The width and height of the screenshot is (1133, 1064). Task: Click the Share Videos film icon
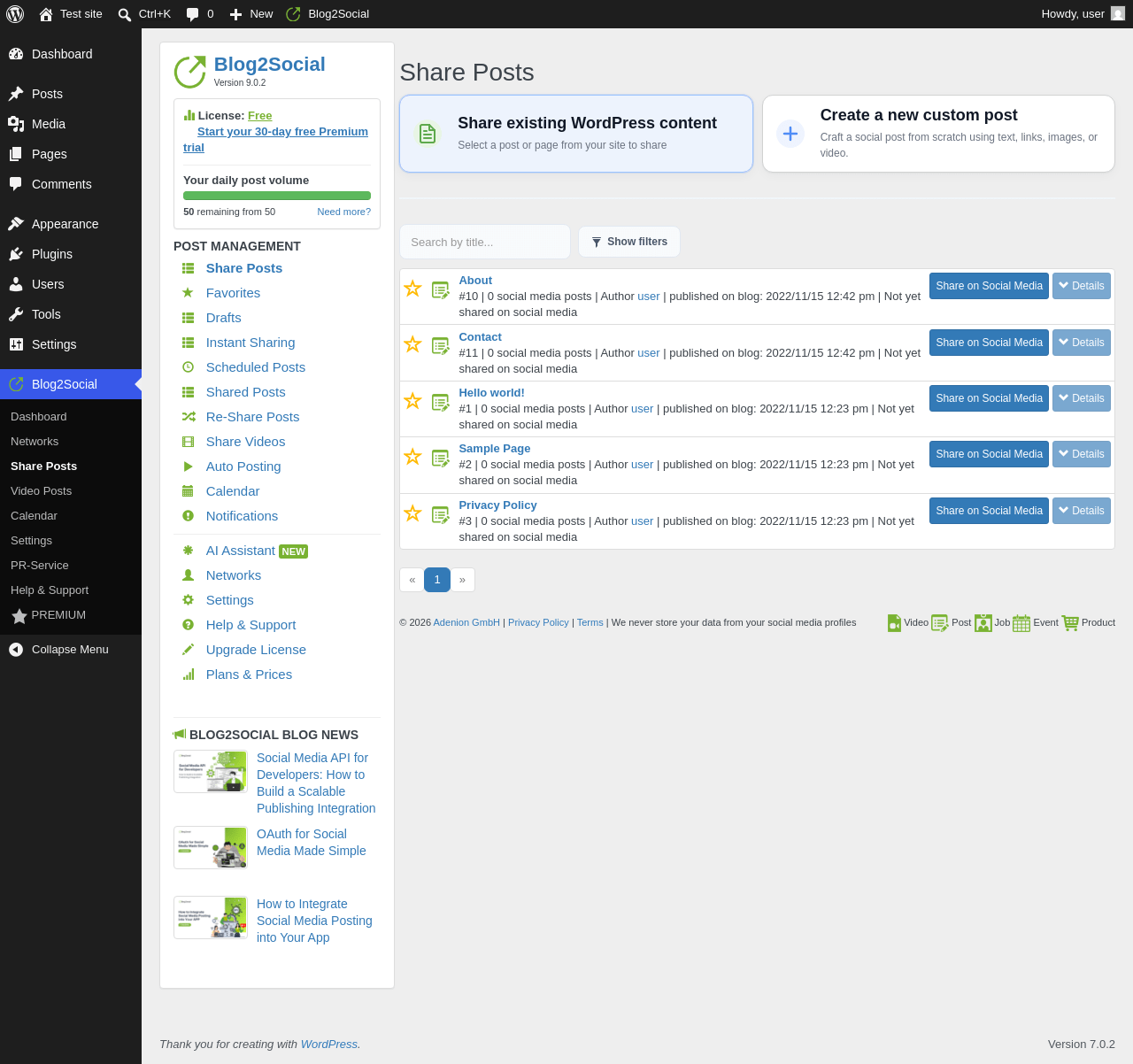tap(188, 442)
